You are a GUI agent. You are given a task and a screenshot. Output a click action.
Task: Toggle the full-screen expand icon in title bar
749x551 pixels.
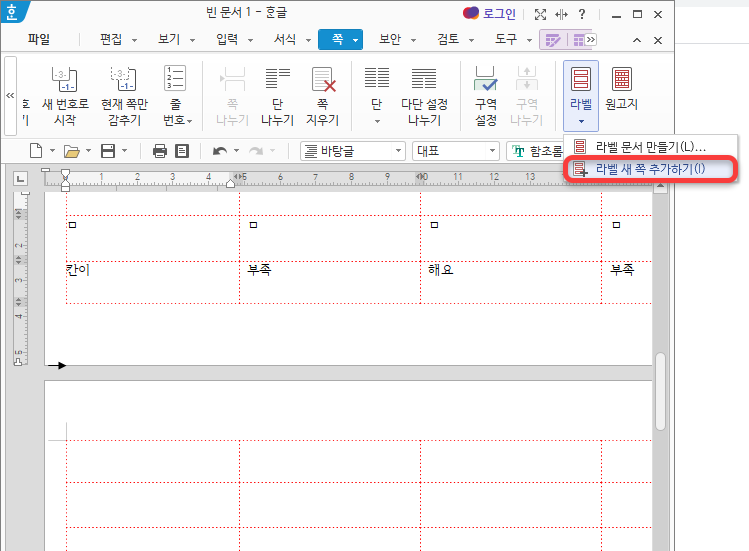(540, 14)
